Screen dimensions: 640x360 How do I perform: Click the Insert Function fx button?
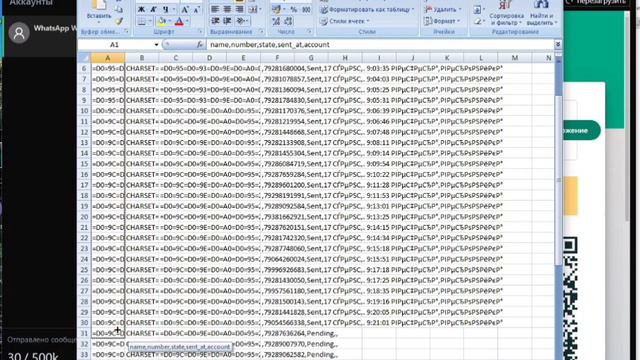tap(200, 44)
